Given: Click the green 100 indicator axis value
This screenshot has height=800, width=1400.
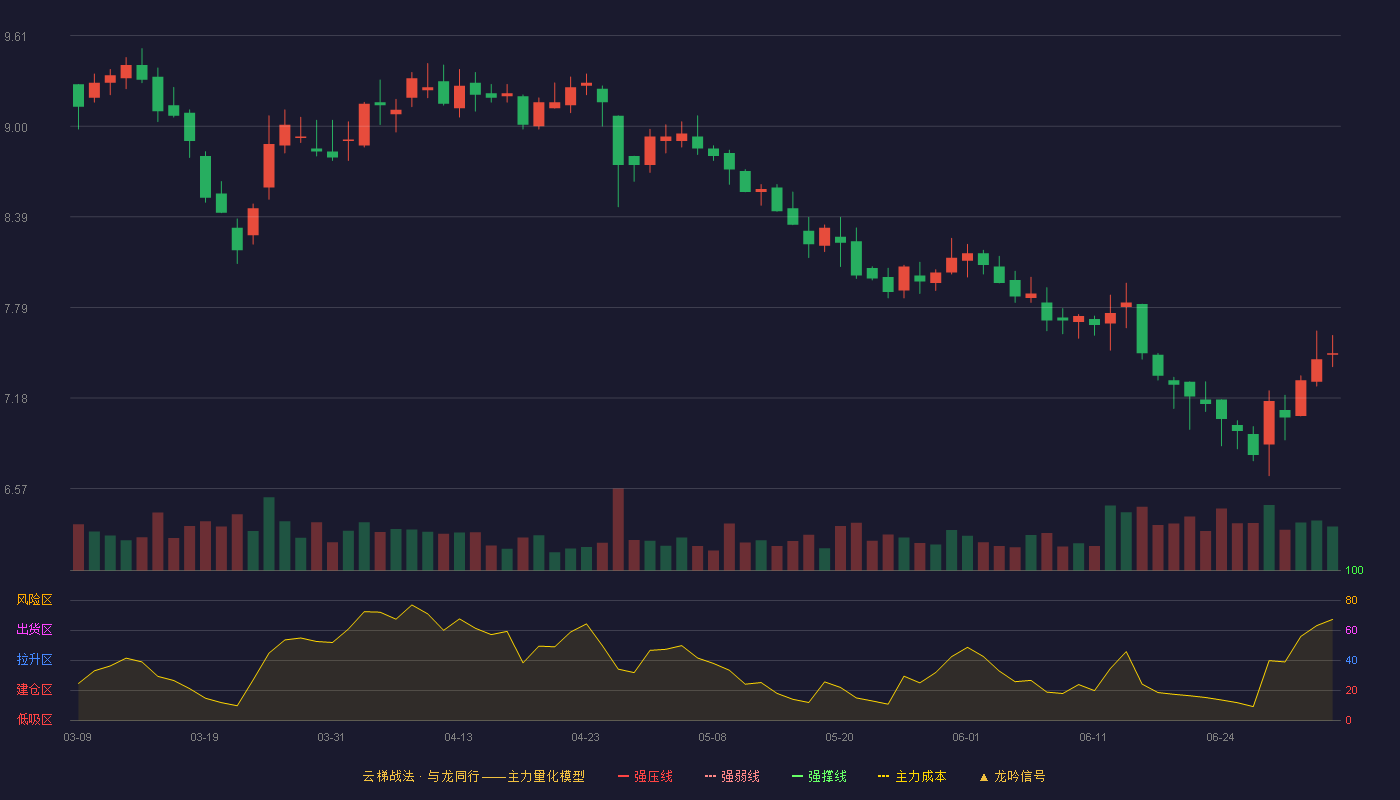Looking at the screenshot, I should click(x=1354, y=571).
